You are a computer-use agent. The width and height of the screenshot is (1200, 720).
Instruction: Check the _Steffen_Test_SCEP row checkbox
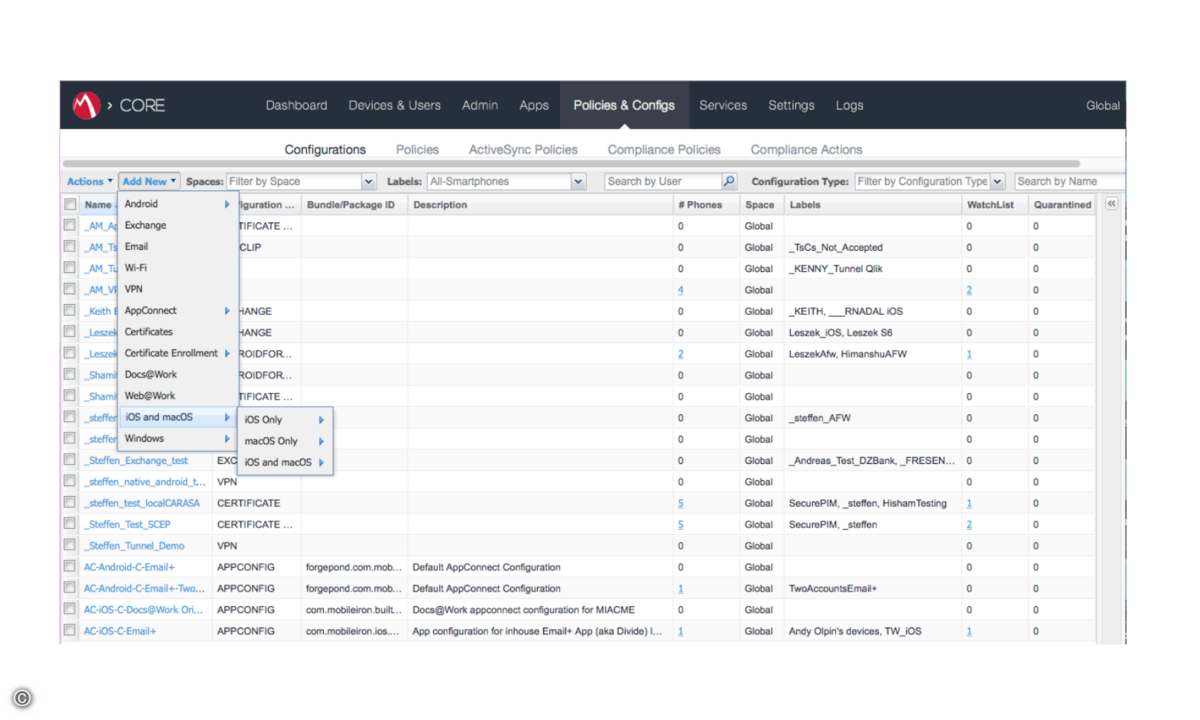(70, 524)
